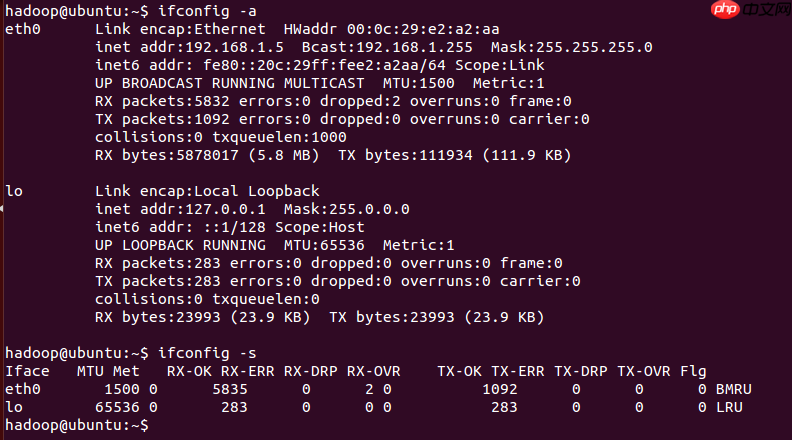Click the 'ifconfig -a' command text
Image resolution: width=792 pixels, height=440 pixels.
(207, 11)
